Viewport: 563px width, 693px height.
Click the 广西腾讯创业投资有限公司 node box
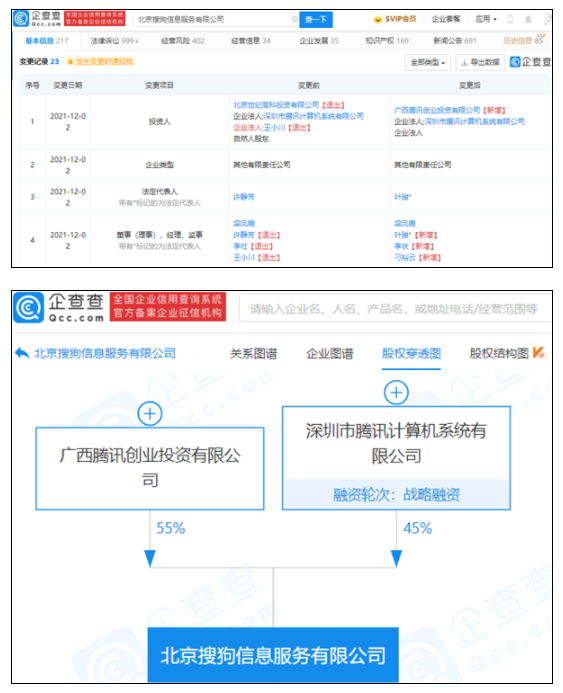(x=150, y=468)
